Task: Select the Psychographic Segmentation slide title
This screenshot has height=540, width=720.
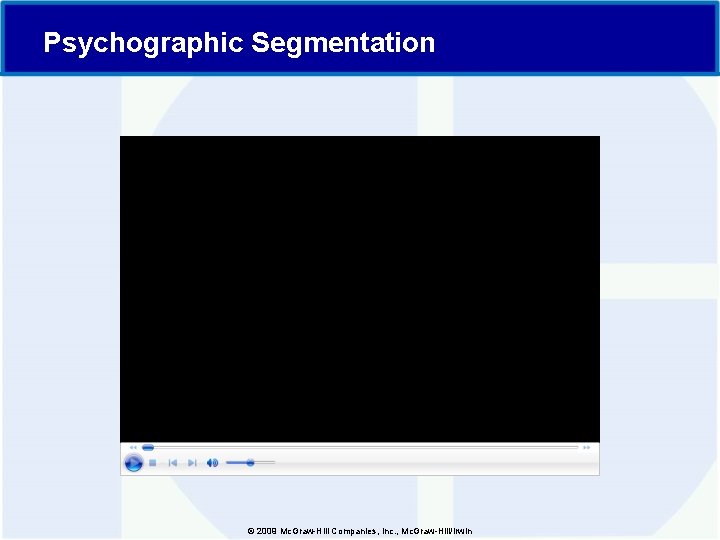Action: 239,42
